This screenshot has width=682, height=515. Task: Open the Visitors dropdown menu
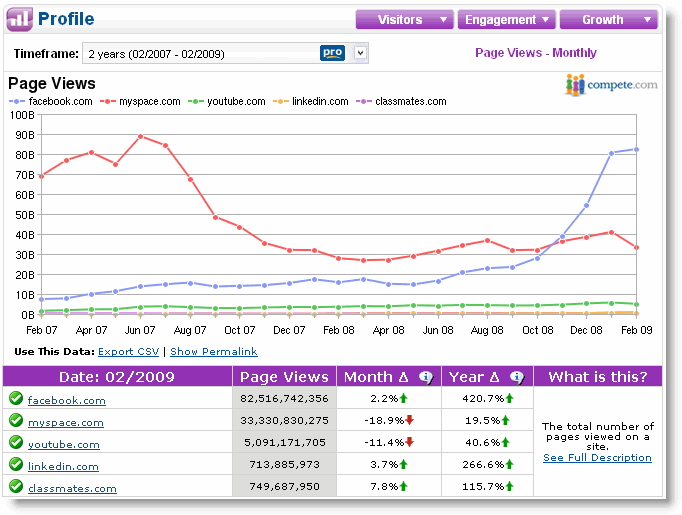pyautogui.click(x=405, y=20)
